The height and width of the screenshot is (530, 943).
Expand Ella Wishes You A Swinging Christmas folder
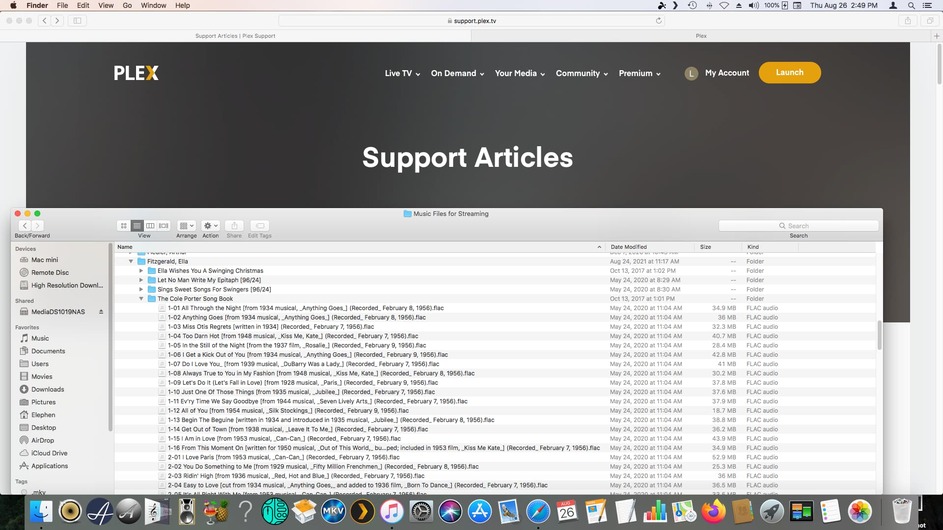[x=141, y=271]
